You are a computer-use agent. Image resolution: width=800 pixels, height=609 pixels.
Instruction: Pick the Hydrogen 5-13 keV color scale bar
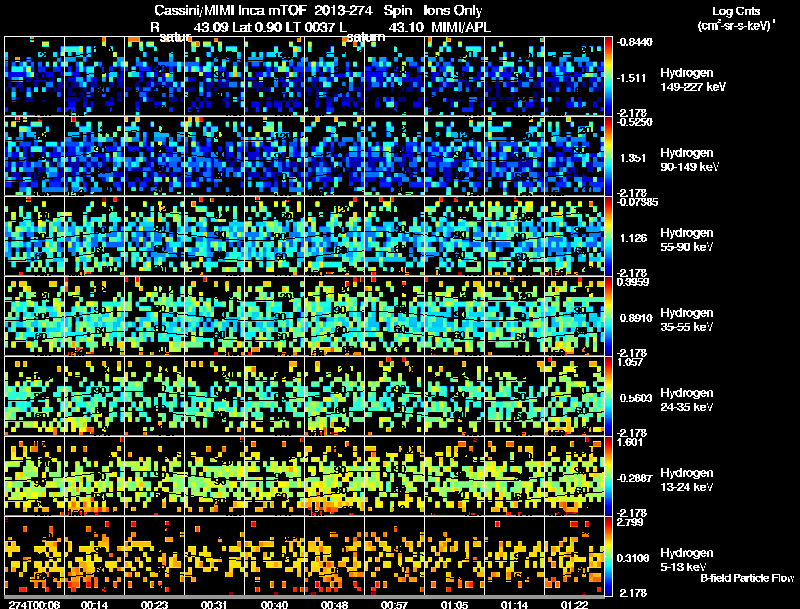click(609, 556)
